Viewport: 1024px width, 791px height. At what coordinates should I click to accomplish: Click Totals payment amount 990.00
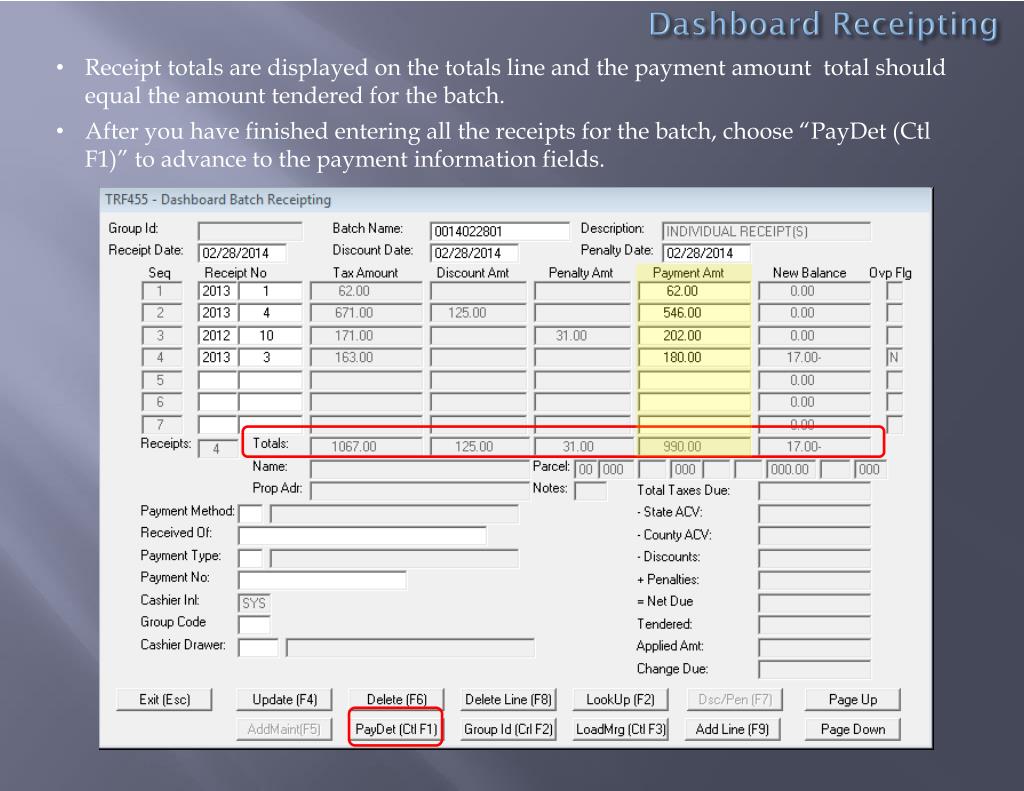coord(694,447)
